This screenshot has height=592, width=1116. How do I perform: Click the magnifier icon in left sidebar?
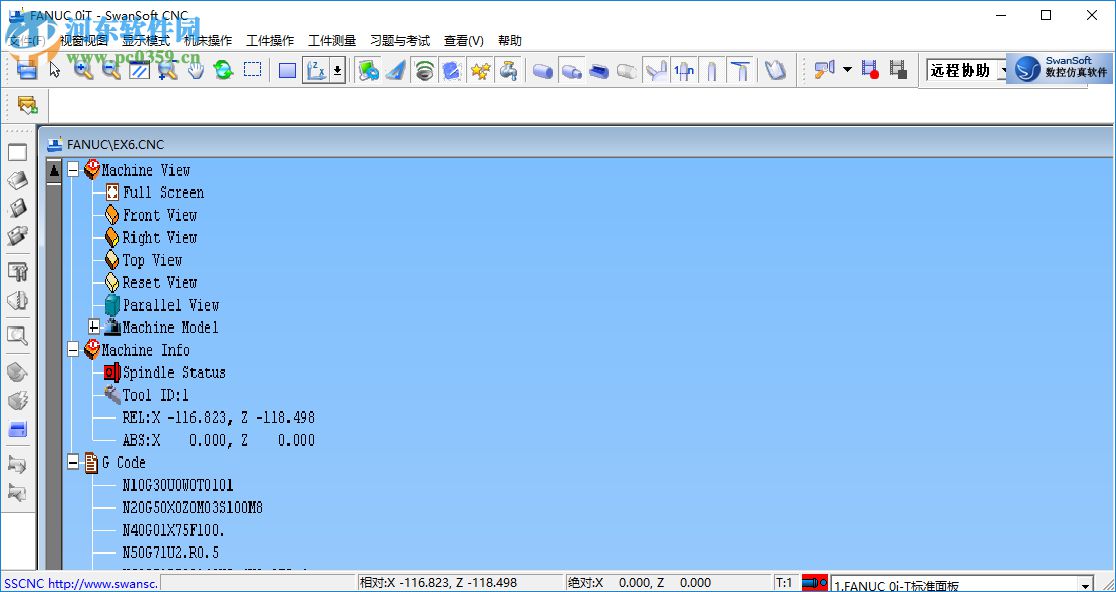(x=17, y=335)
